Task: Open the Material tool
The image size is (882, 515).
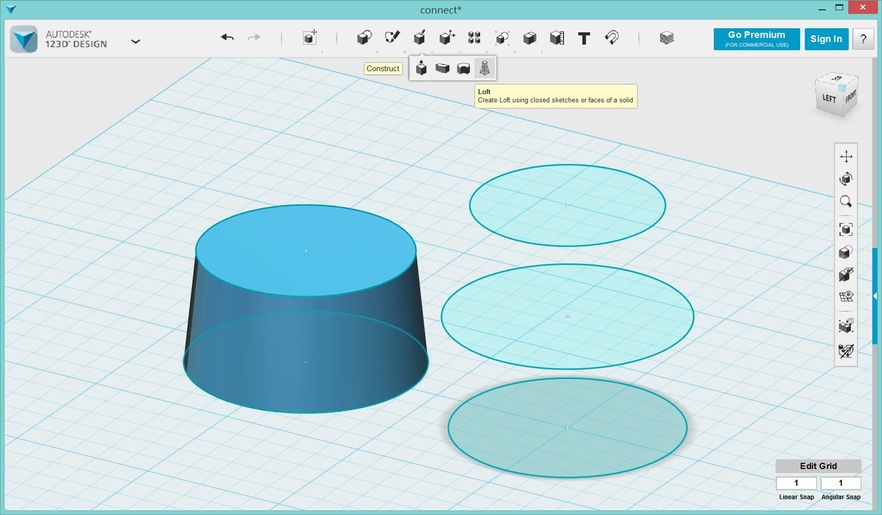Action: pos(667,38)
